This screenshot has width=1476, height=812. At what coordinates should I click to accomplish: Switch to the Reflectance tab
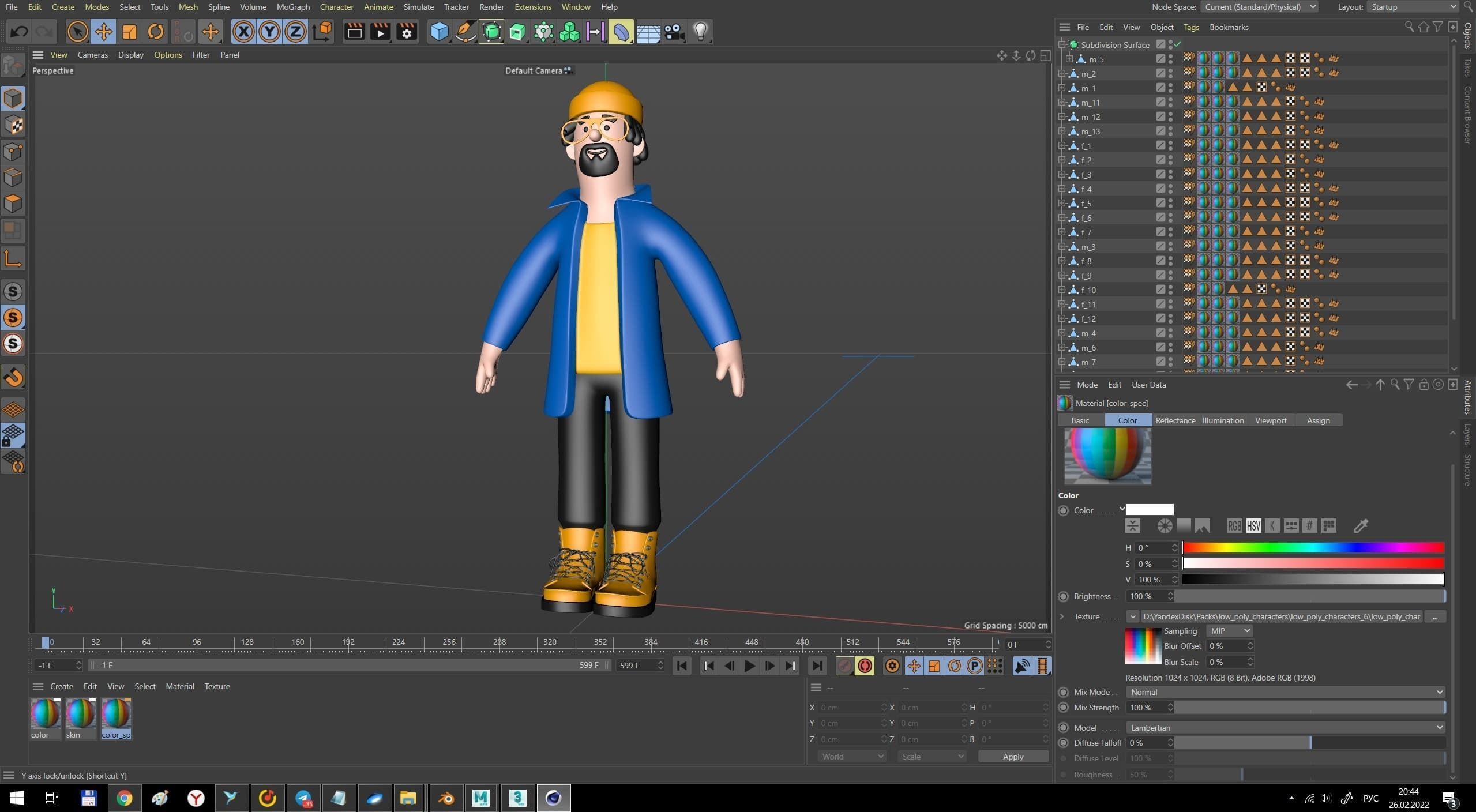pos(1175,420)
